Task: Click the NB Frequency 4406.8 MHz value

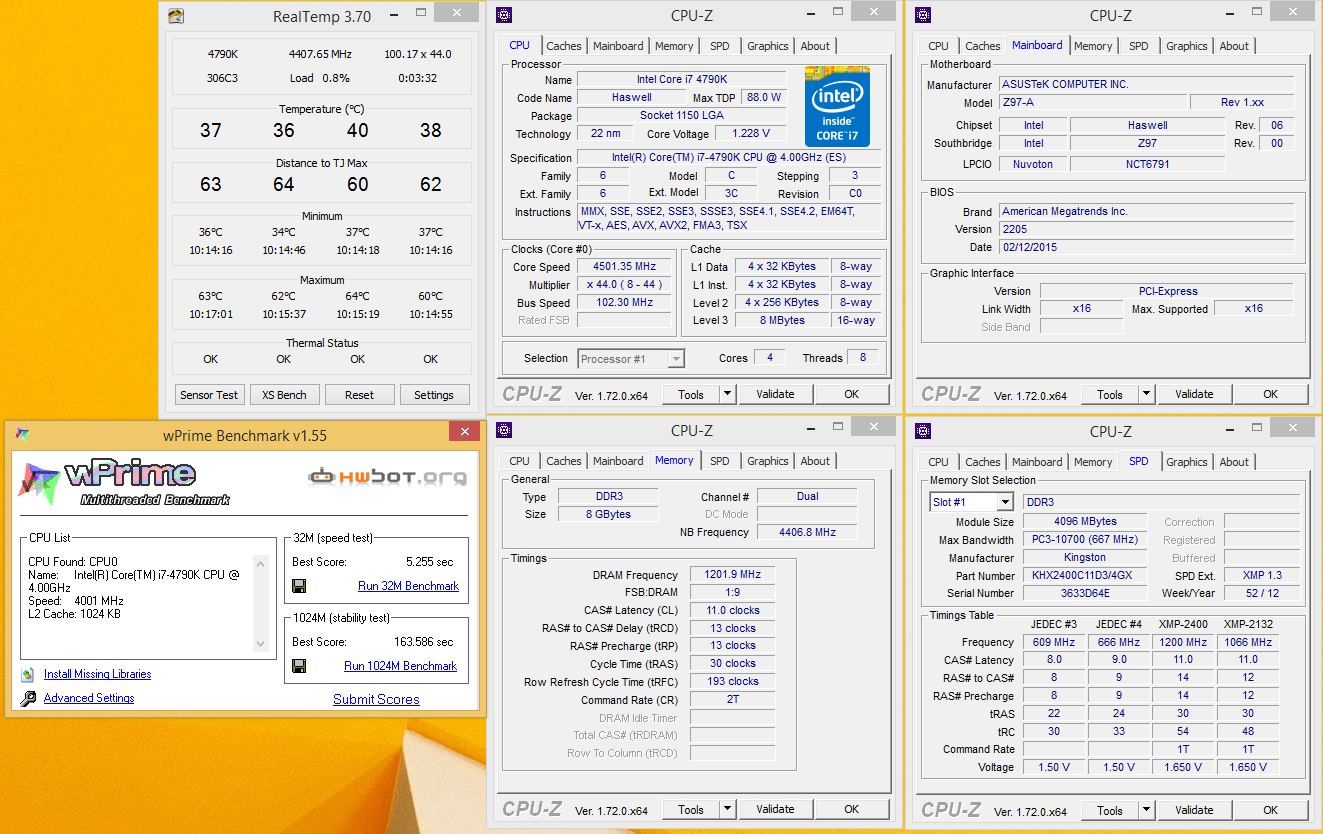Action: click(807, 533)
